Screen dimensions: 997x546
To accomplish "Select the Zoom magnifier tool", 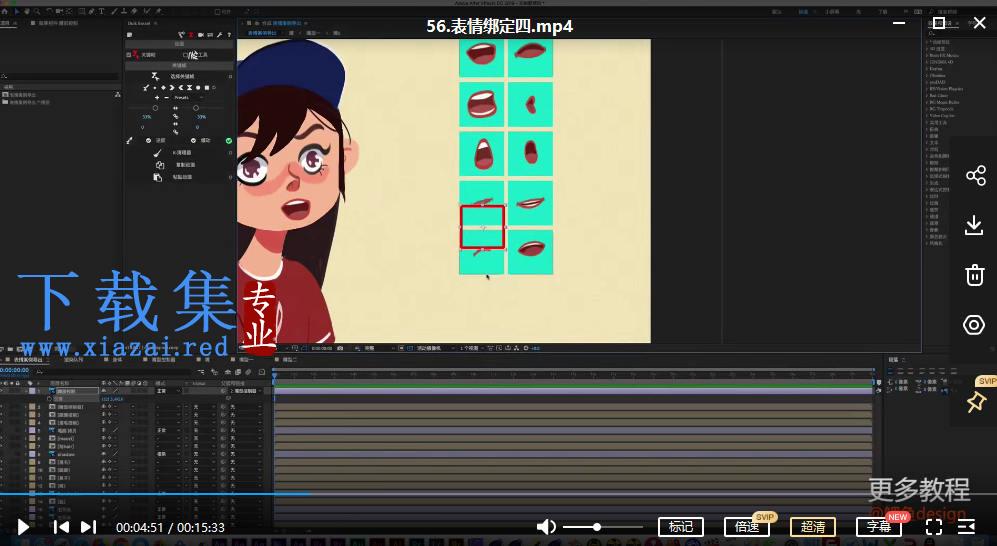I will tap(37, 11).
